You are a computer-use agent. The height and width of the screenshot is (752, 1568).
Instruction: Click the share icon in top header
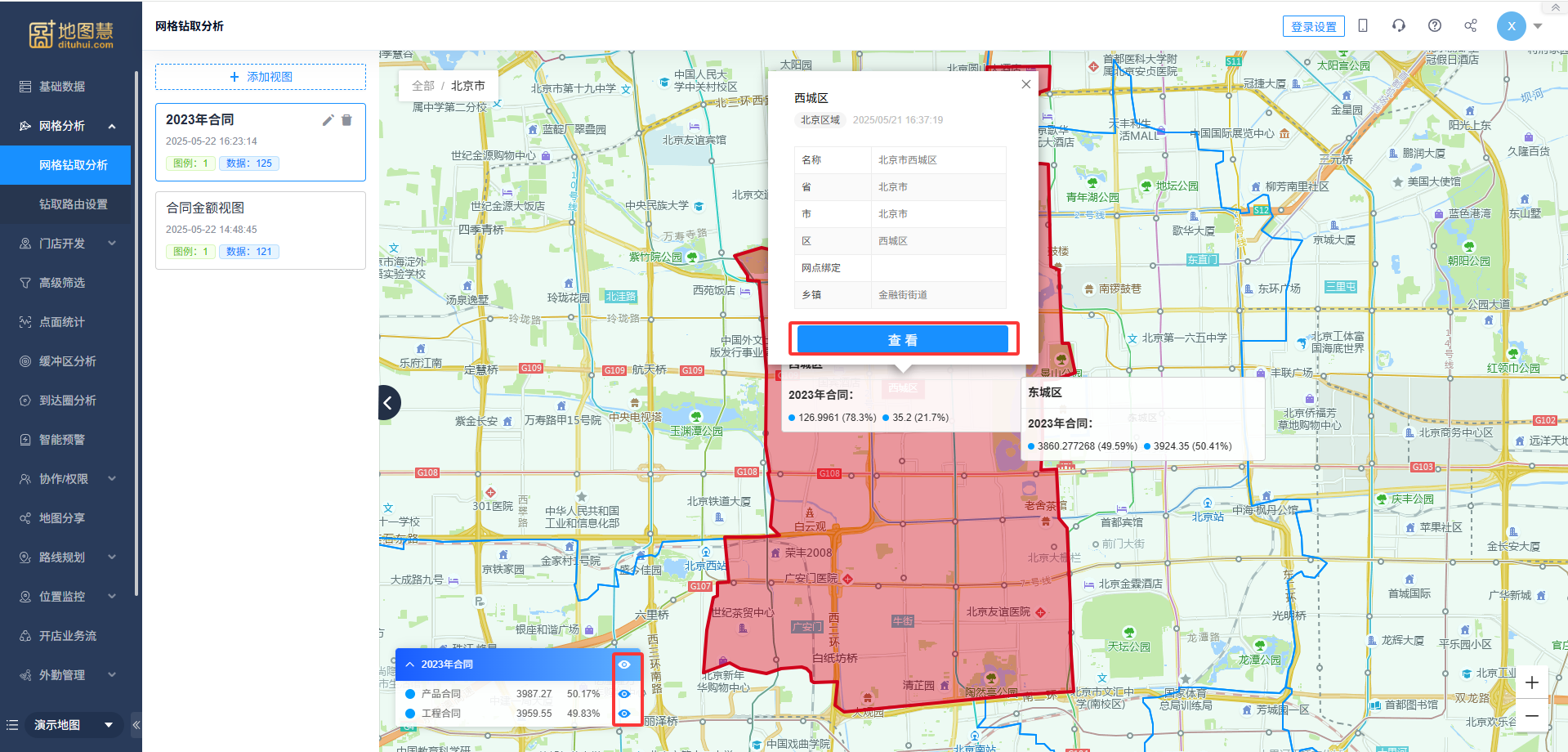point(1470,26)
